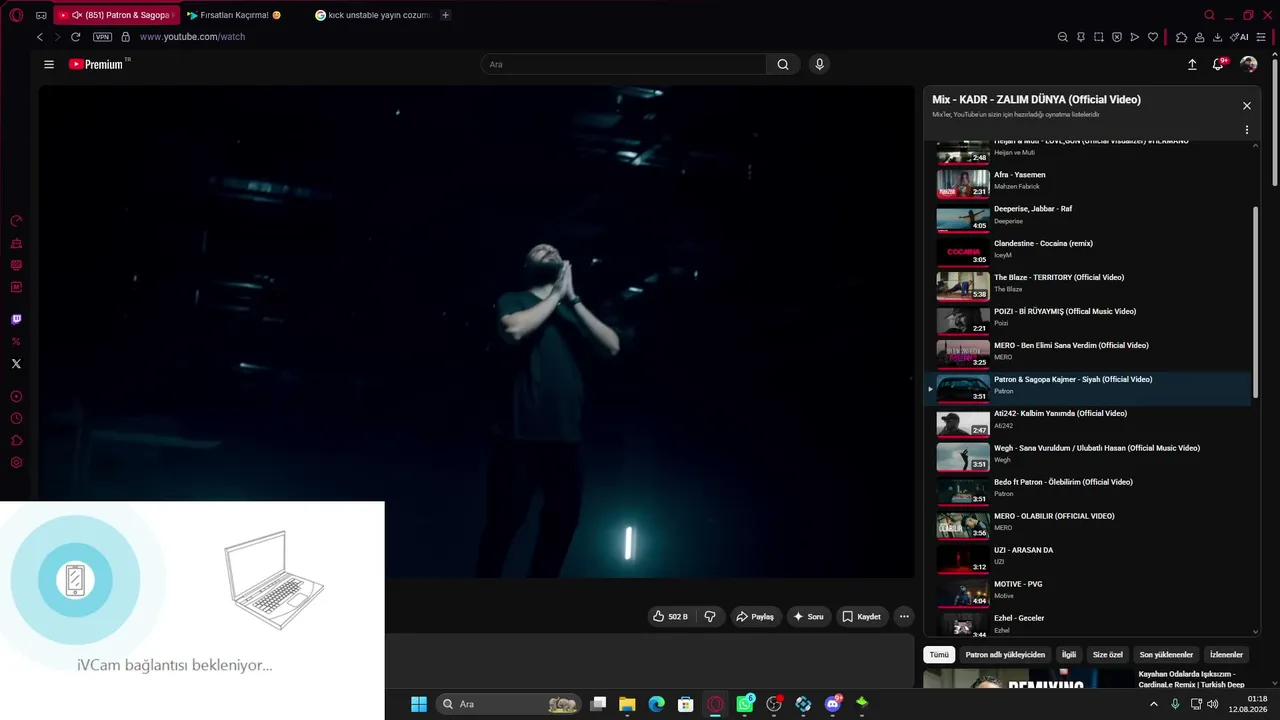Image resolution: width=1280 pixels, height=720 pixels.
Task: Add page to bookmarks heart icon
Action: coord(1153,37)
